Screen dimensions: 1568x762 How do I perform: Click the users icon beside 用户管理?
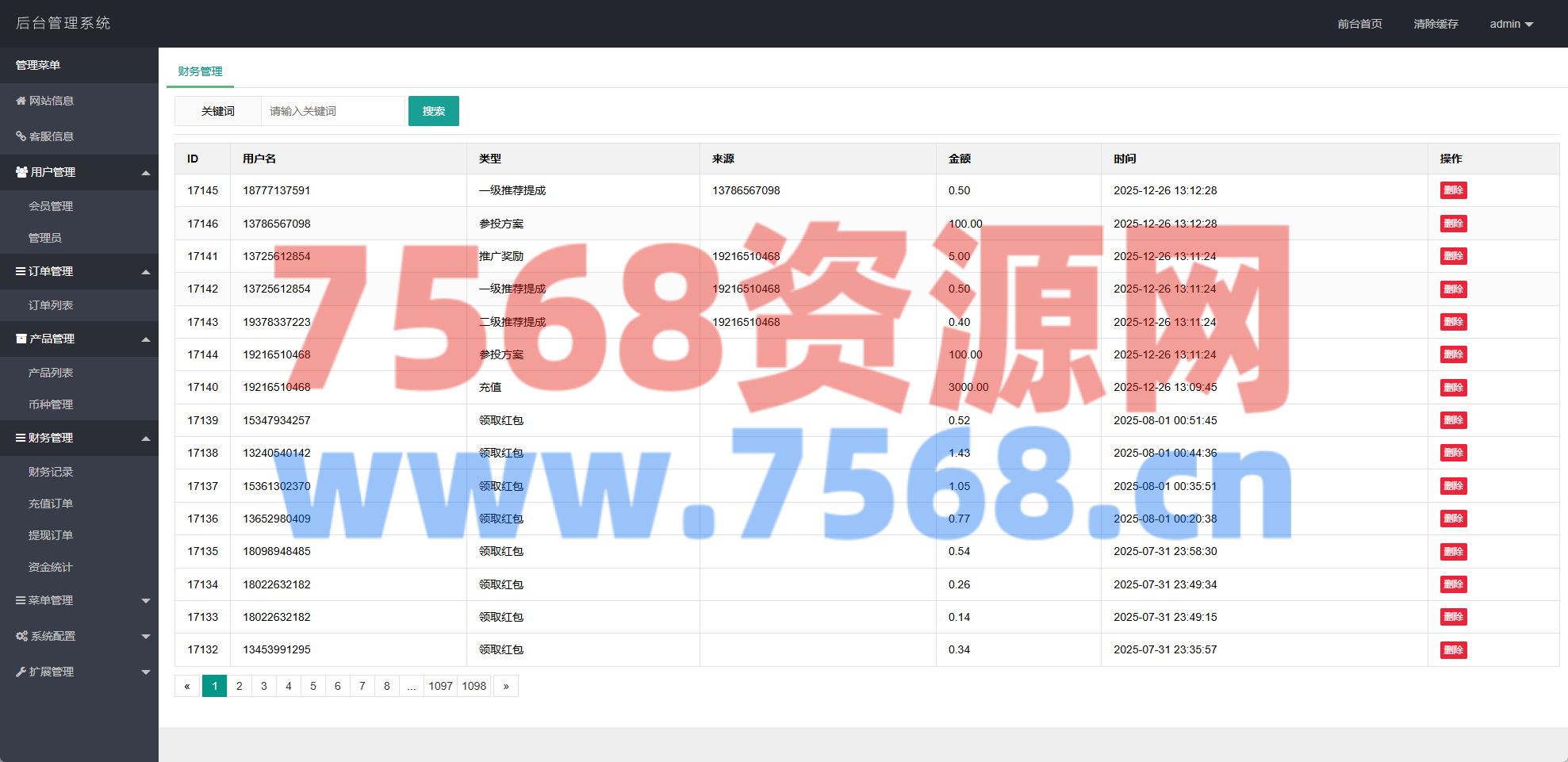pos(21,172)
